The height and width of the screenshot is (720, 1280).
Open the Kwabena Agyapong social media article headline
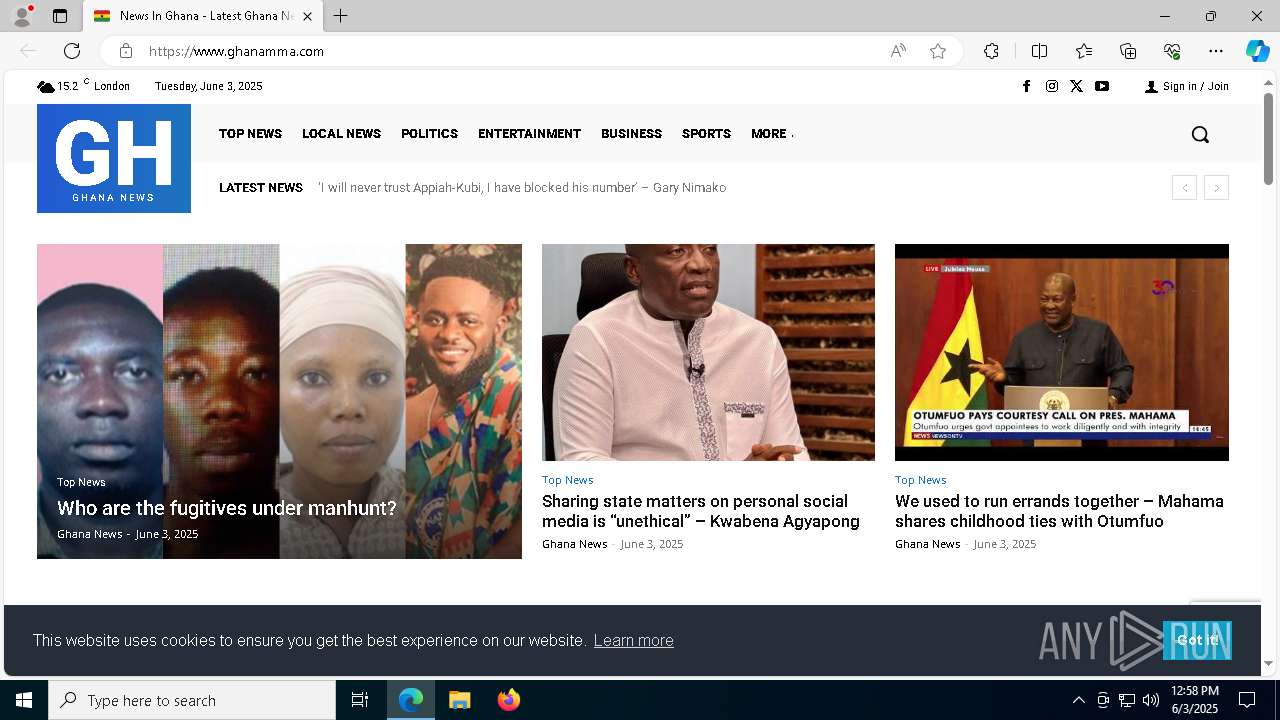pyautogui.click(x=701, y=511)
